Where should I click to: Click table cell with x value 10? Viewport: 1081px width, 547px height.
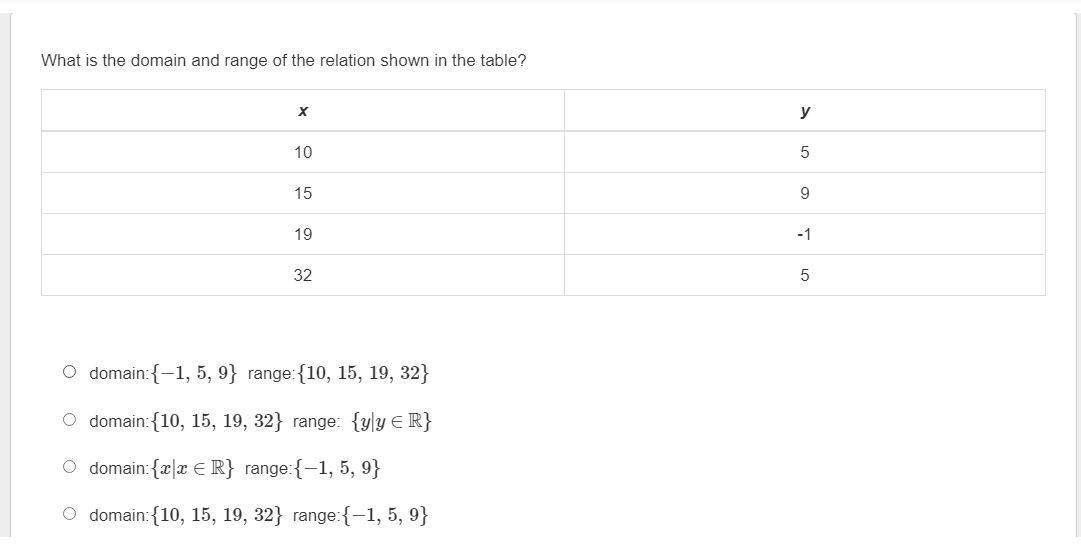[x=303, y=152]
